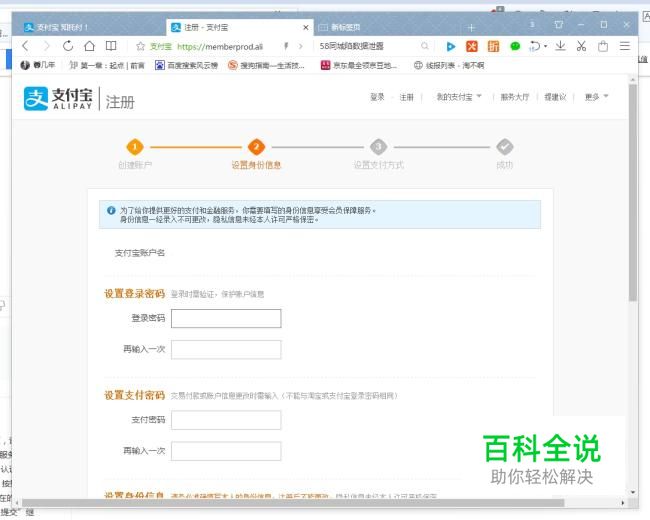Viewport: 650px width, 520px height.
Task: Click step 3 设置支付方式 circle
Action: 378,147
